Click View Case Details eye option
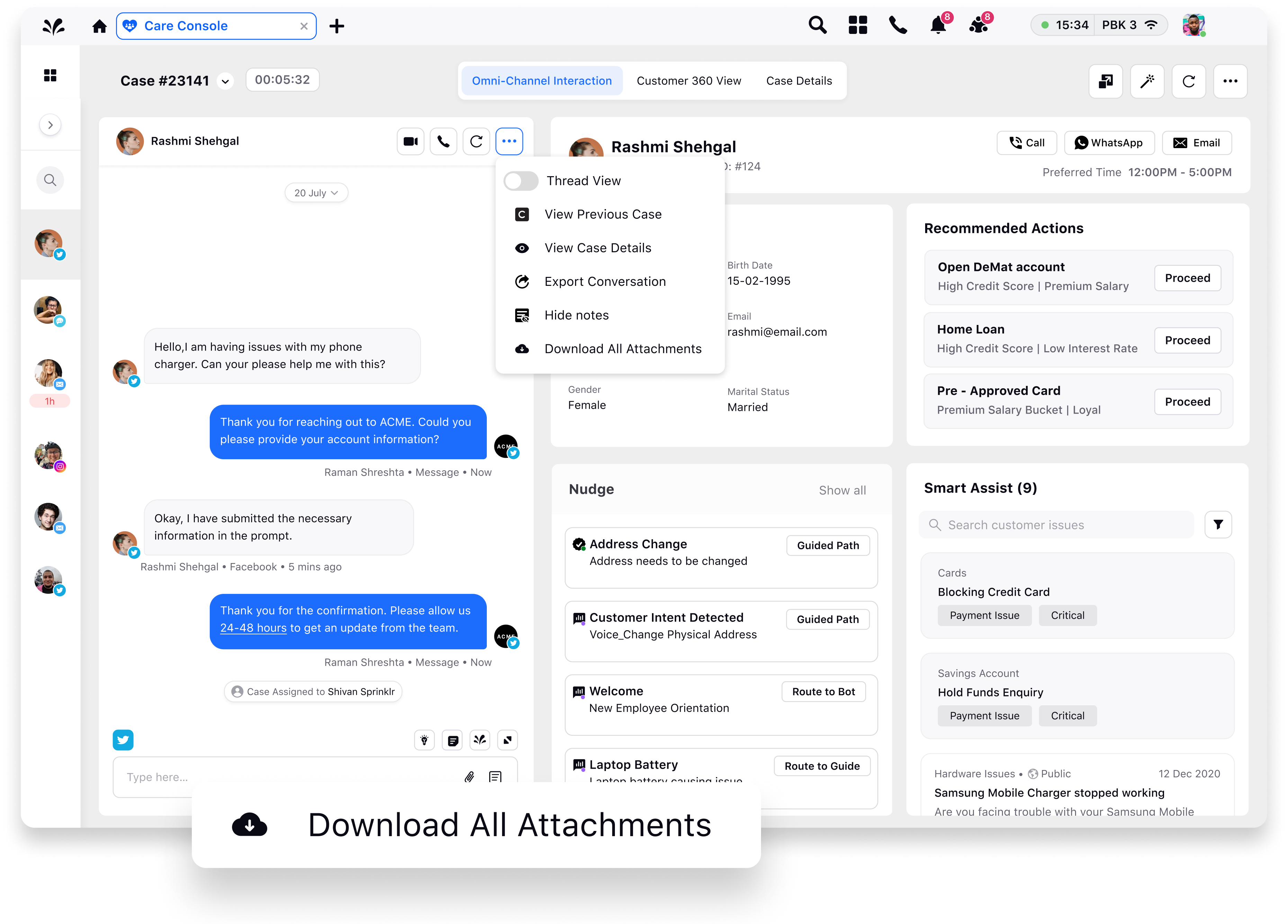1288x924 pixels. [598, 248]
